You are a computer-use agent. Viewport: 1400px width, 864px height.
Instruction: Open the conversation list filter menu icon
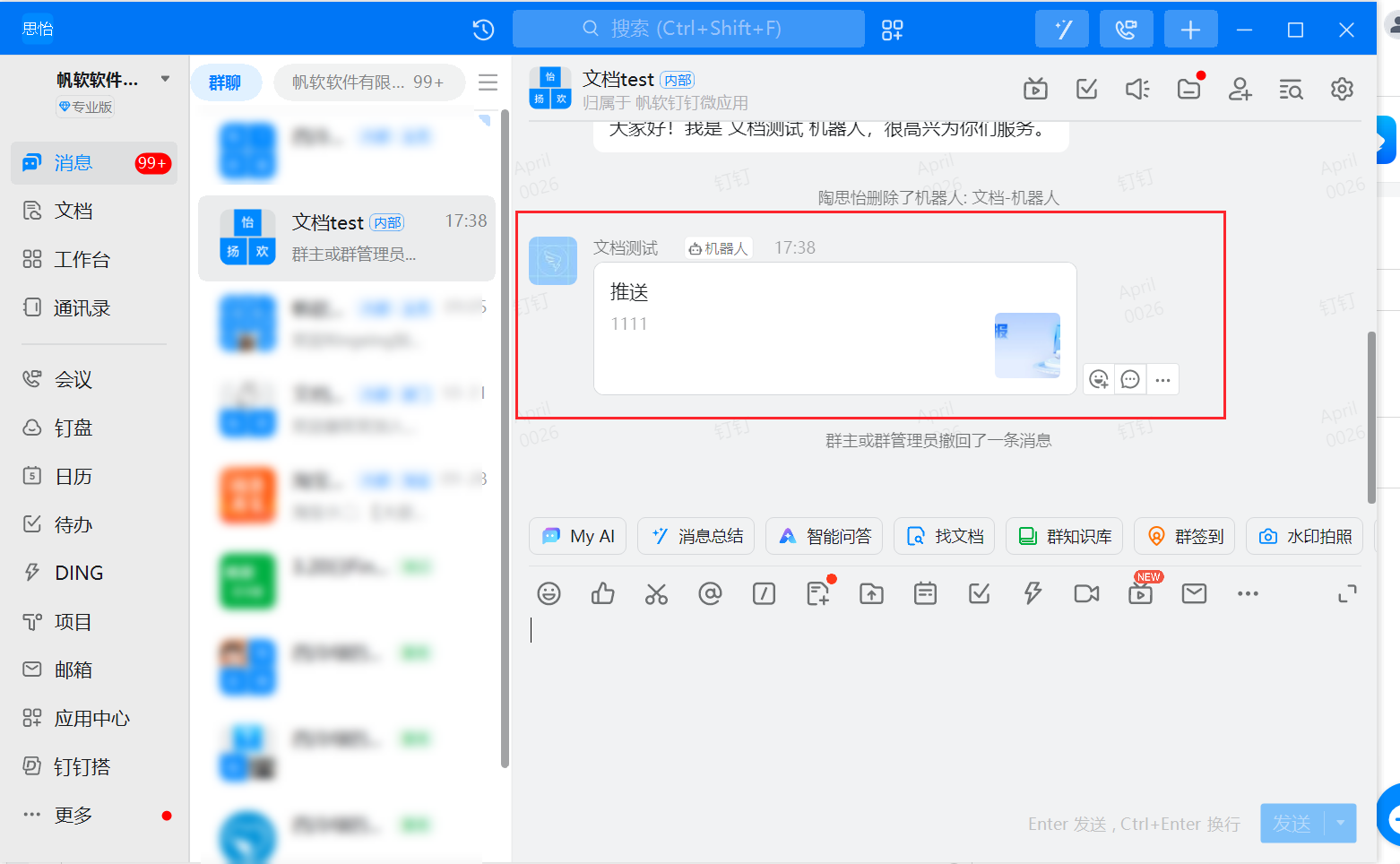pyautogui.click(x=488, y=82)
